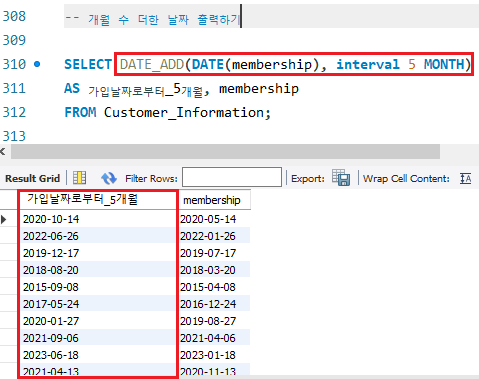Select cell 2023-06-18
The height and width of the screenshot is (379, 479).
97,355
